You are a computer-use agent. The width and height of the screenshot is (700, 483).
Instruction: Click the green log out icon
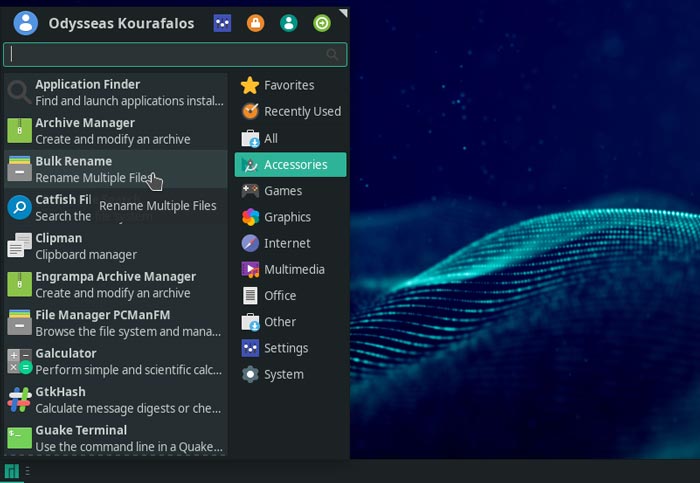(x=322, y=23)
